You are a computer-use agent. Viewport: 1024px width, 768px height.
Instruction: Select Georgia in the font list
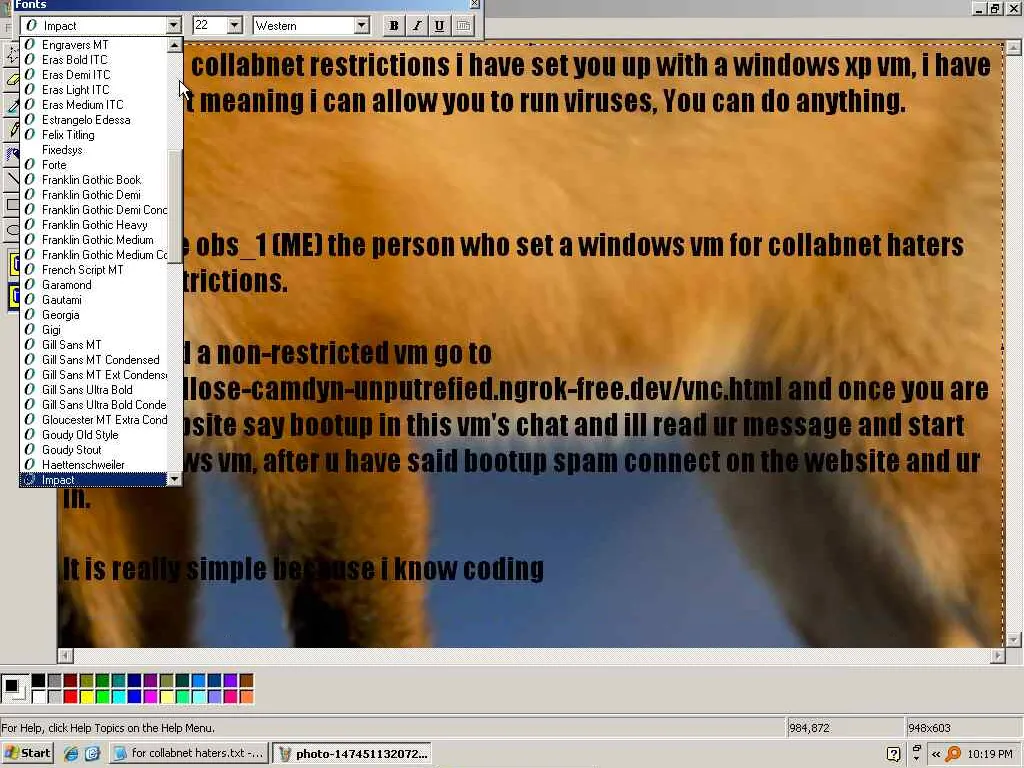click(x=93, y=315)
